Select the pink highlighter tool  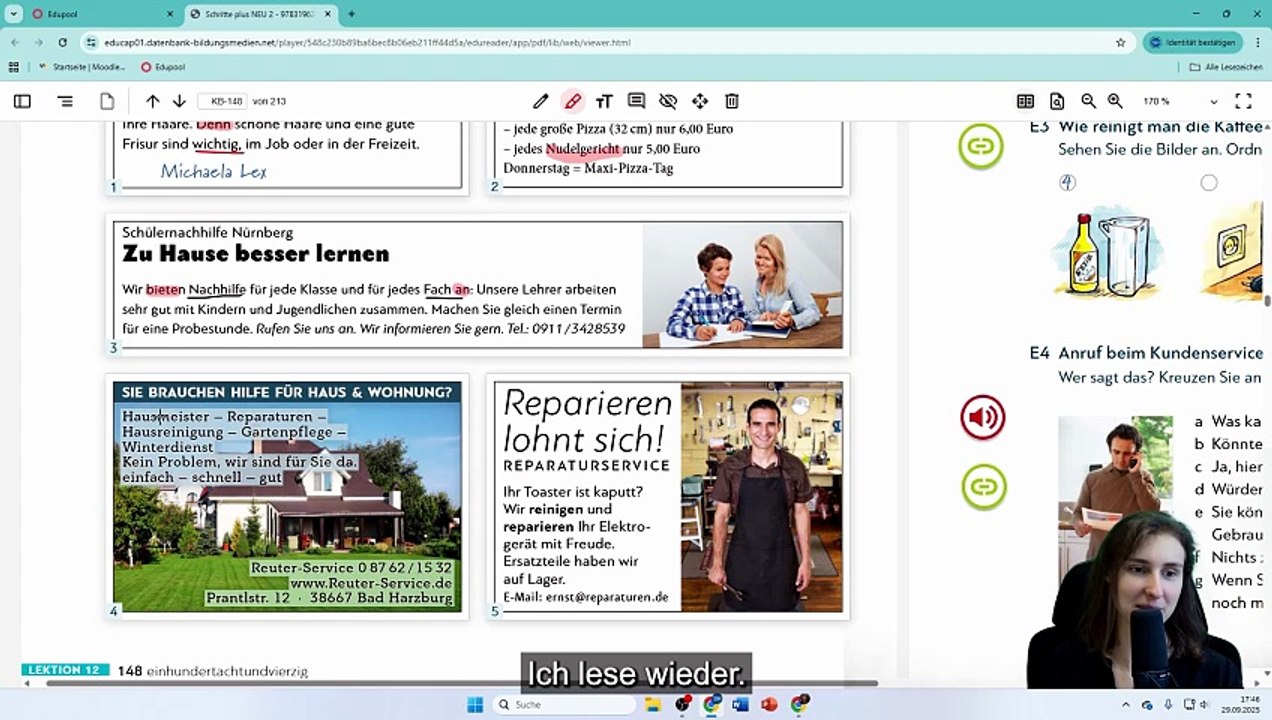pyautogui.click(x=572, y=101)
